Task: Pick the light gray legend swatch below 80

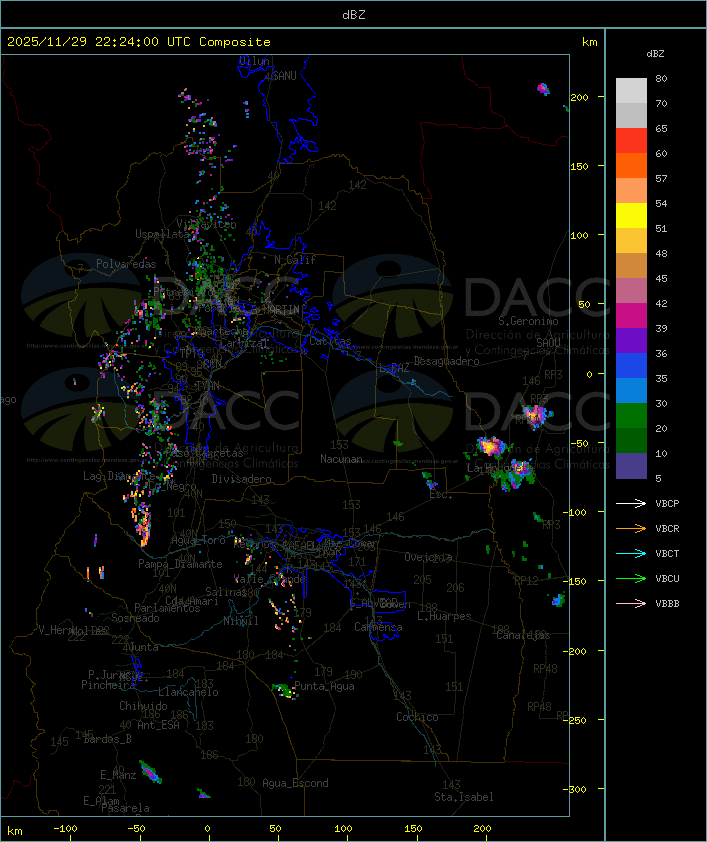Action: 631,90
